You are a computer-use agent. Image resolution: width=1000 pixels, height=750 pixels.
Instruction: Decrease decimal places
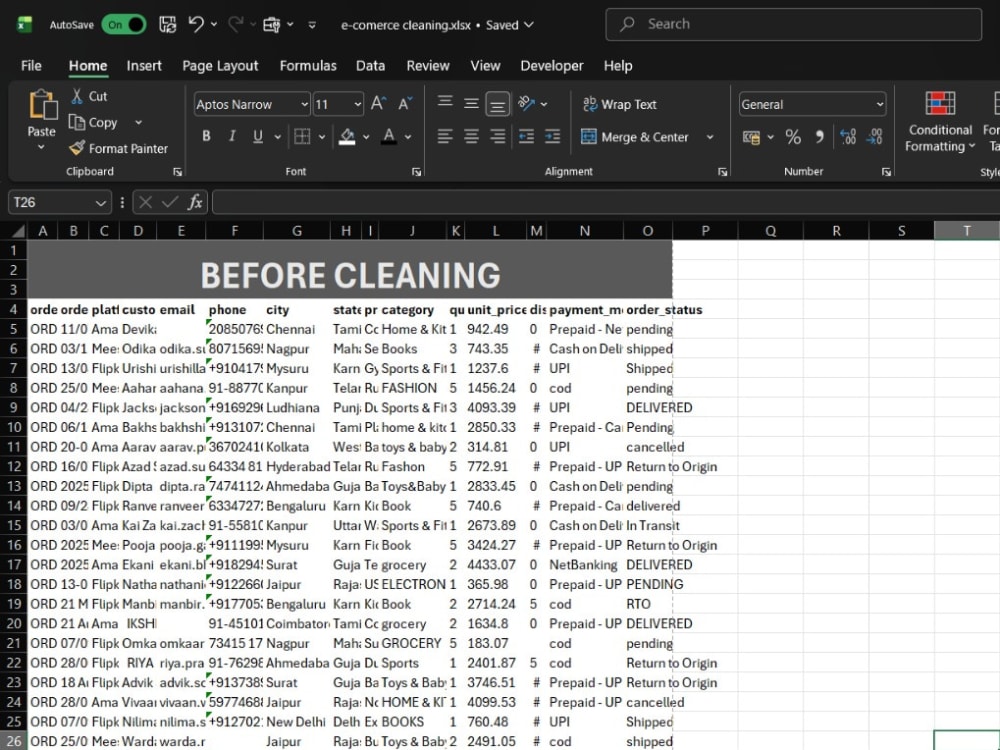875,136
